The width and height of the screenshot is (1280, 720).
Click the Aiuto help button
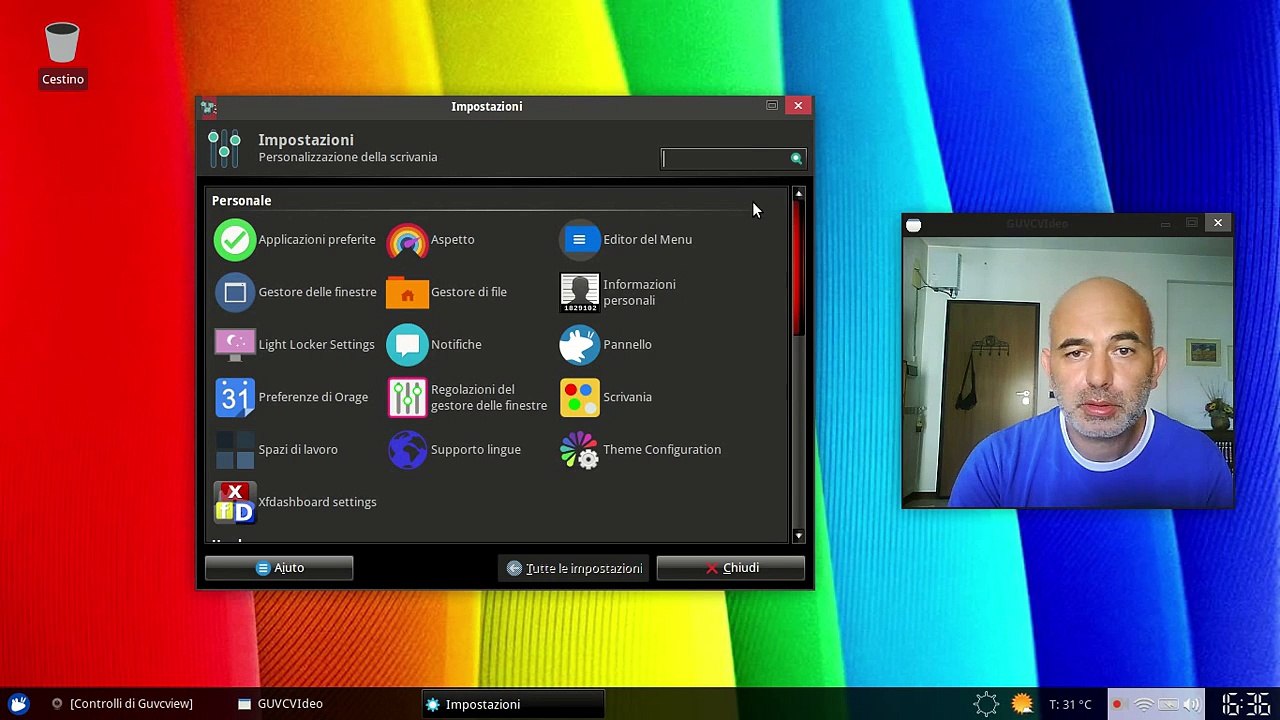279,568
